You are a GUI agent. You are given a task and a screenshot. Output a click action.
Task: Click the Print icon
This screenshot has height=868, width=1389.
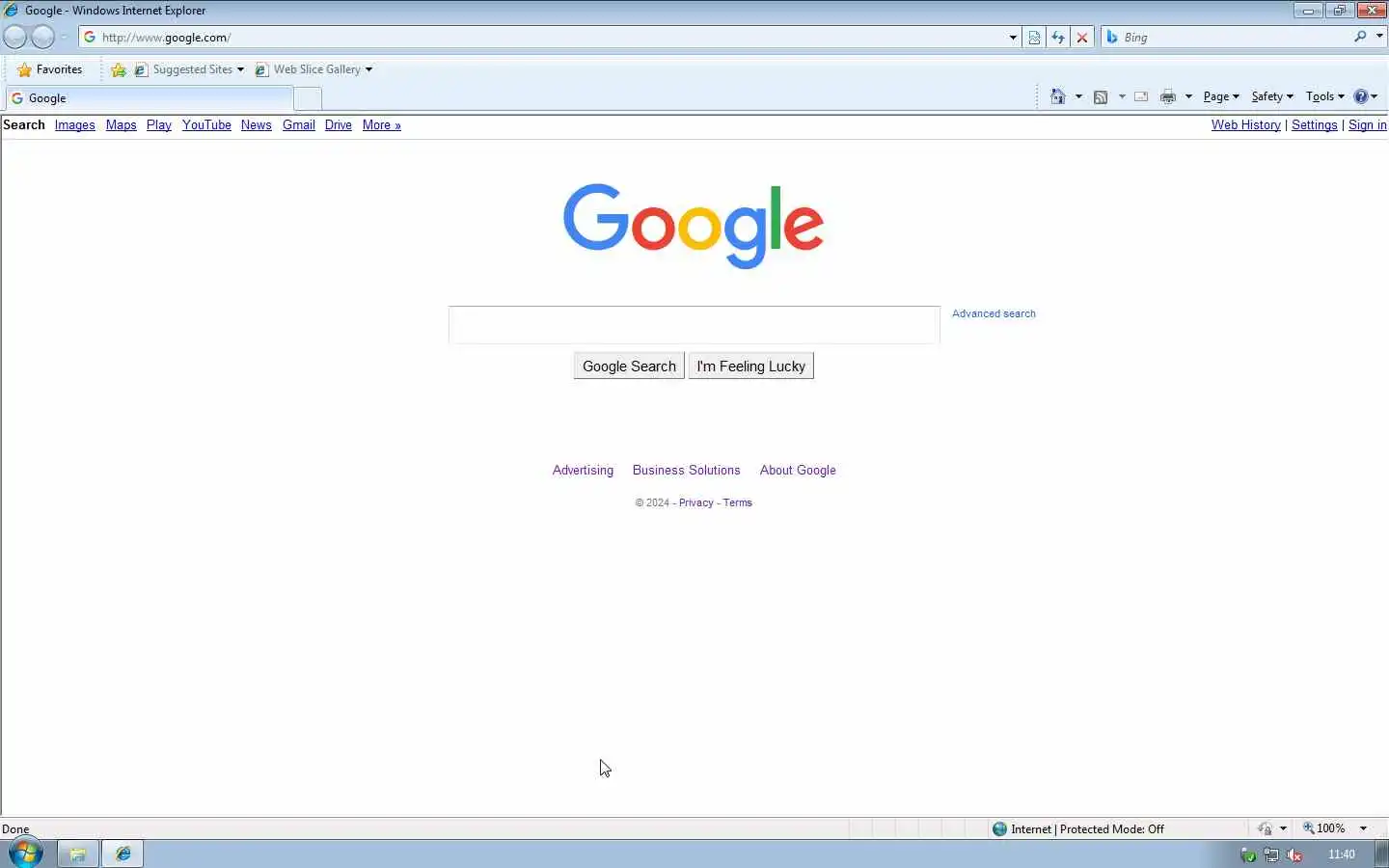coord(1168,96)
